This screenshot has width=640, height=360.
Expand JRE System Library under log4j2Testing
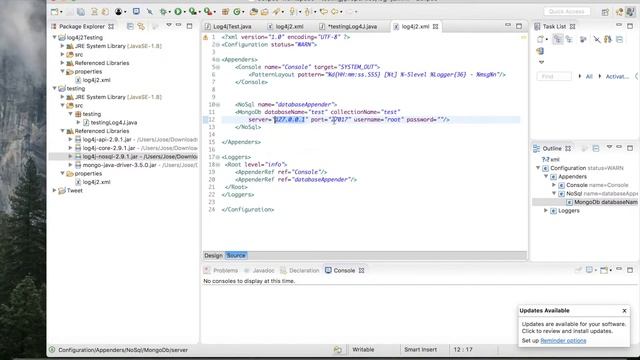pyautogui.click(x=62, y=46)
